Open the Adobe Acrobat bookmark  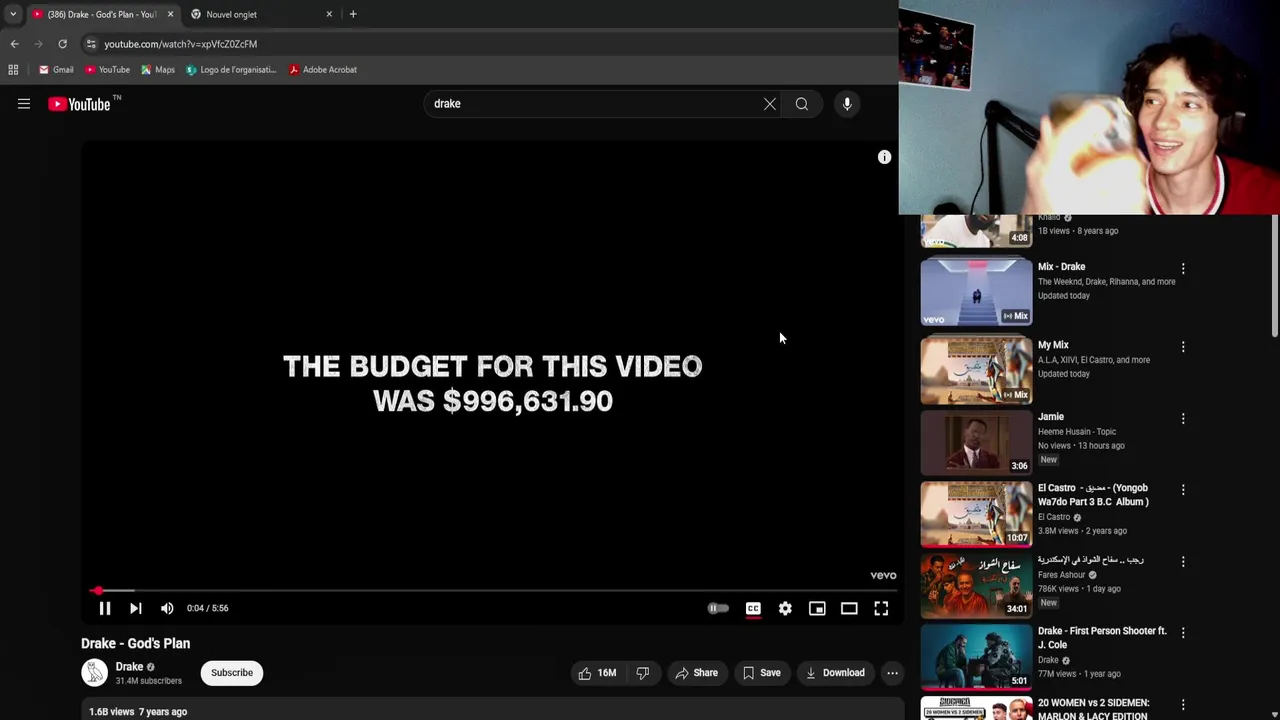coord(323,70)
